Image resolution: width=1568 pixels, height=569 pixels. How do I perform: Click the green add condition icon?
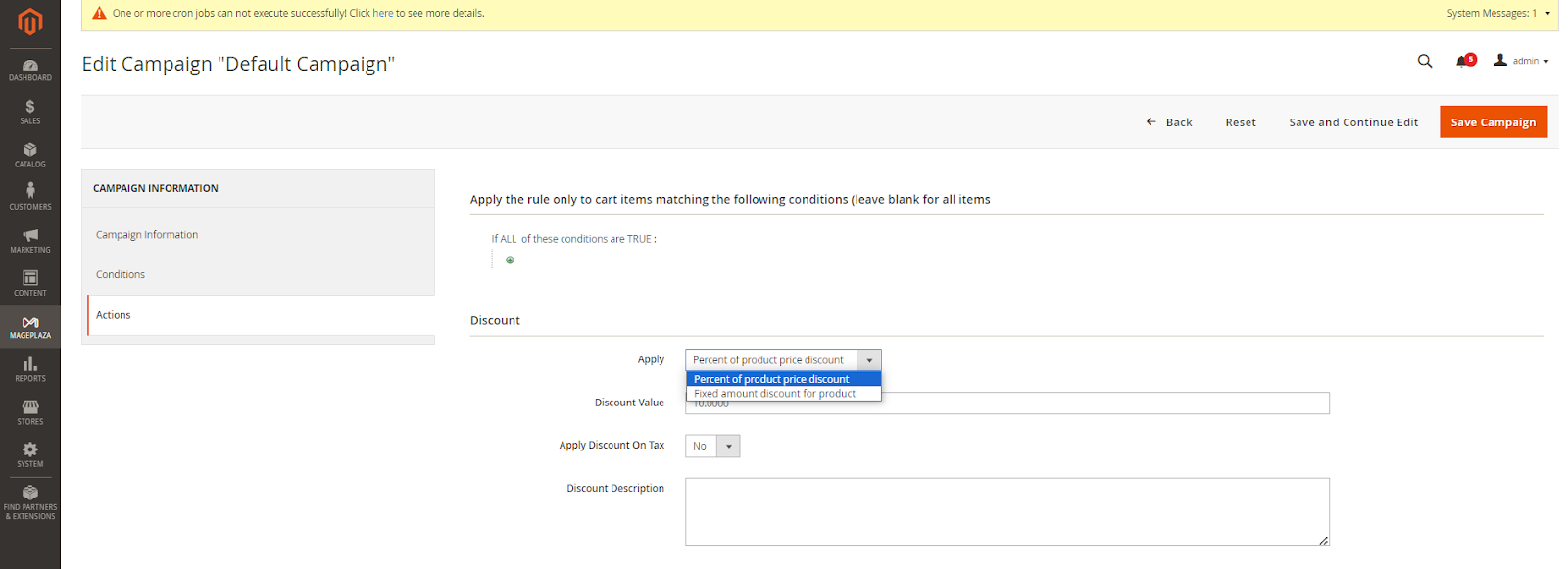click(510, 261)
